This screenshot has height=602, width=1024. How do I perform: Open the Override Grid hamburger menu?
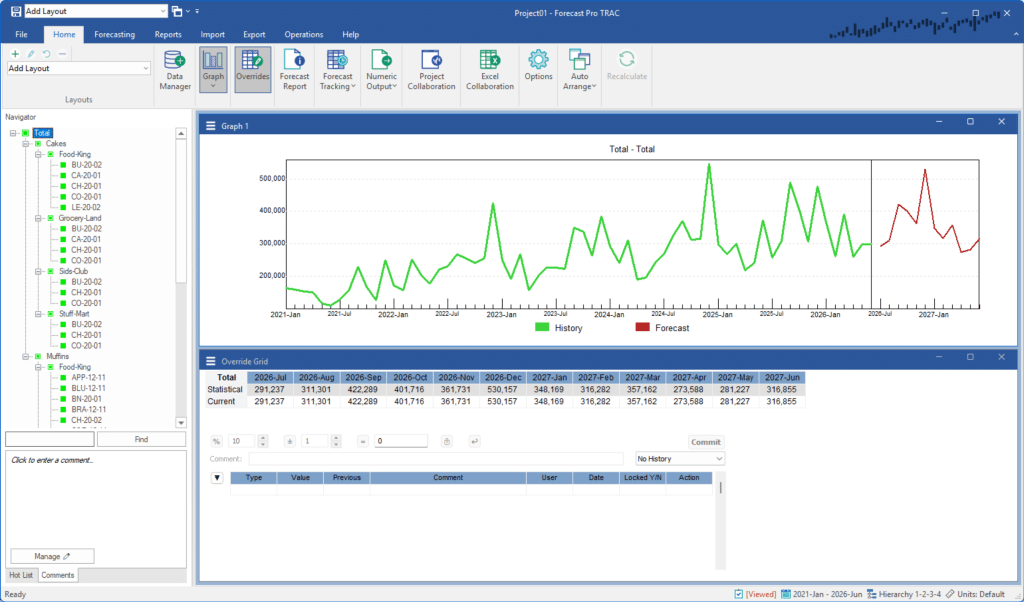click(x=210, y=360)
